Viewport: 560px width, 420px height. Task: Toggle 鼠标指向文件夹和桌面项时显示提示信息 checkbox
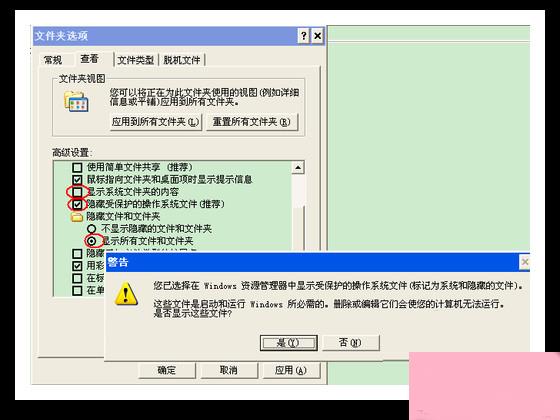point(77,179)
